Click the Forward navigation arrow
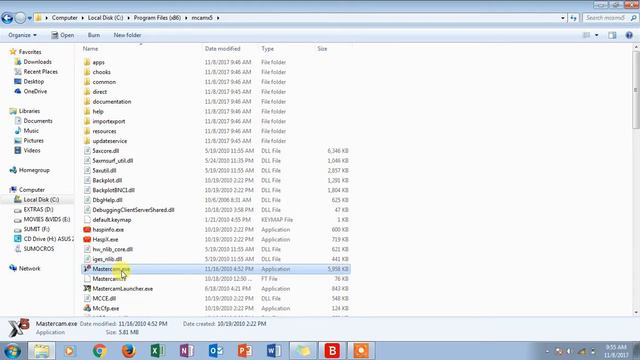Viewport: 640px width, 360px height. tap(20, 18)
